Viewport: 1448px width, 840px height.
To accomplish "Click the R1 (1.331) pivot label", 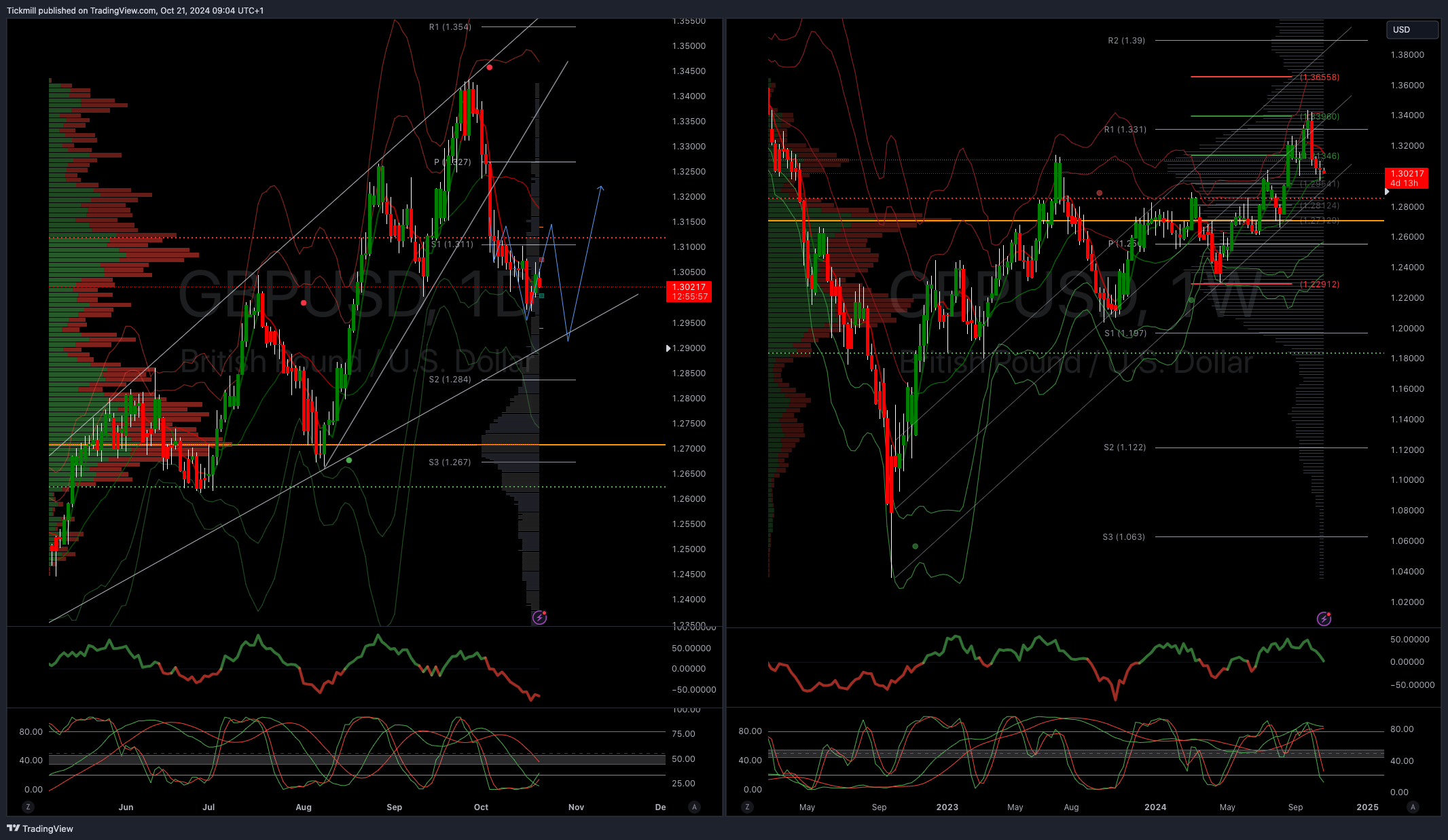I will (x=1125, y=130).
